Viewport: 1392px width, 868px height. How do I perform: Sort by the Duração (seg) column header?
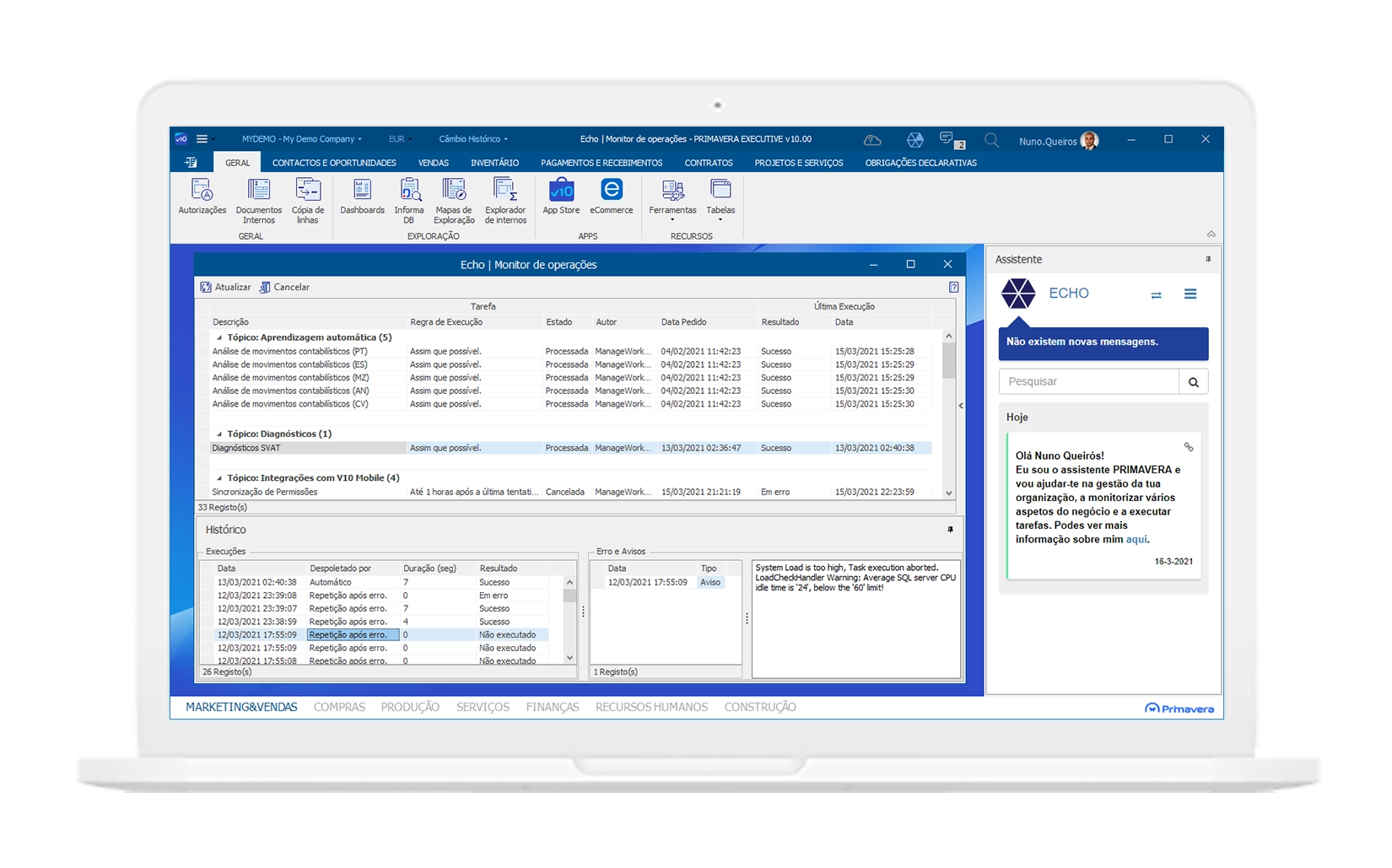pos(429,569)
